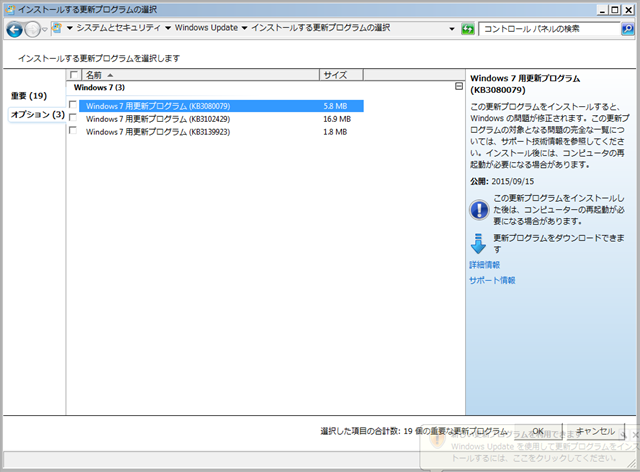Switch to 重要 (19) tab
The image size is (640, 472).
tap(29, 96)
